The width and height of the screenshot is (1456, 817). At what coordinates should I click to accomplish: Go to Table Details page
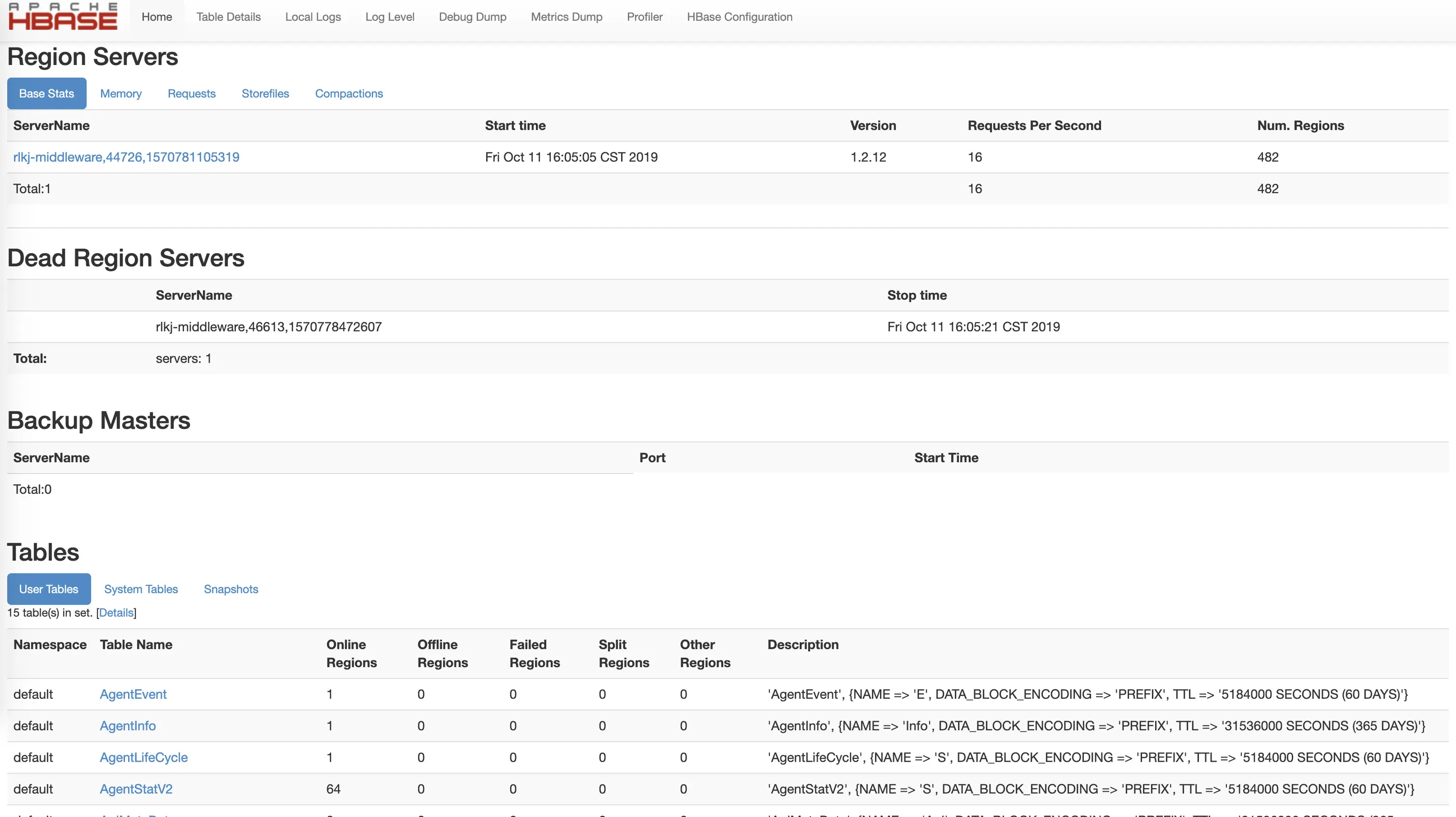pyautogui.click(x=228, y=17)
